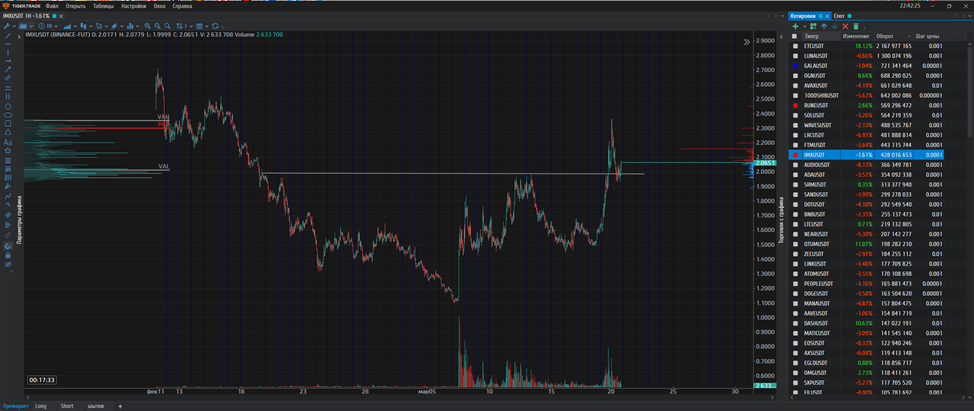The width and height of the screenshot is (974, 411).
Task: Select the star marker tool
Action: tap(8, 151)
